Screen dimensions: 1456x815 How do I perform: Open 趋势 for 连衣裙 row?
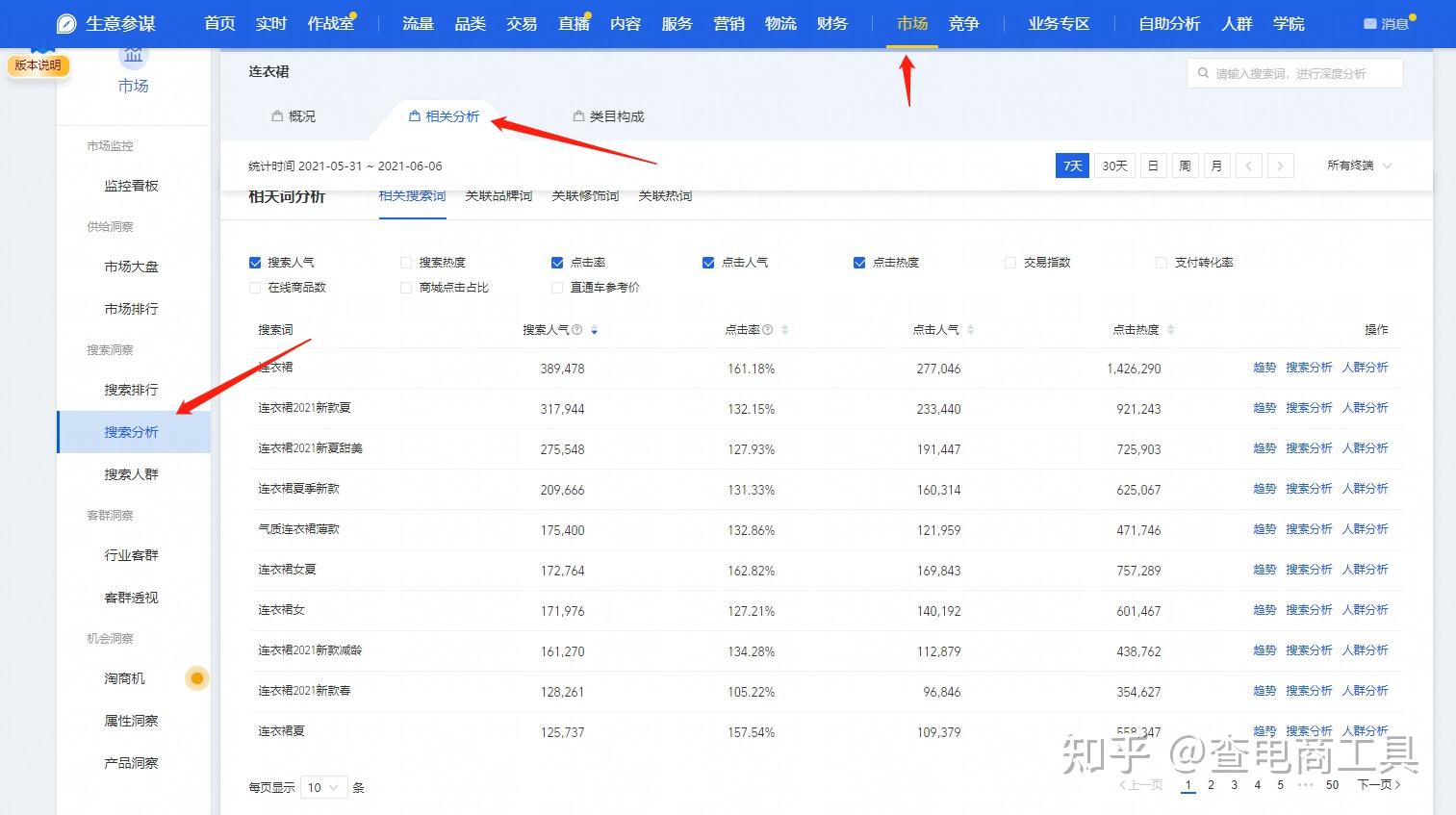click(1264, 368)
